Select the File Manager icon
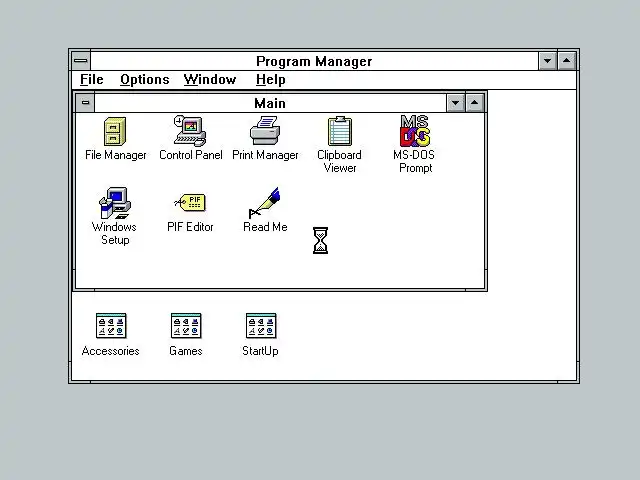Image resolution: width=640 pixels, height=480 pixels. point(115,131)
